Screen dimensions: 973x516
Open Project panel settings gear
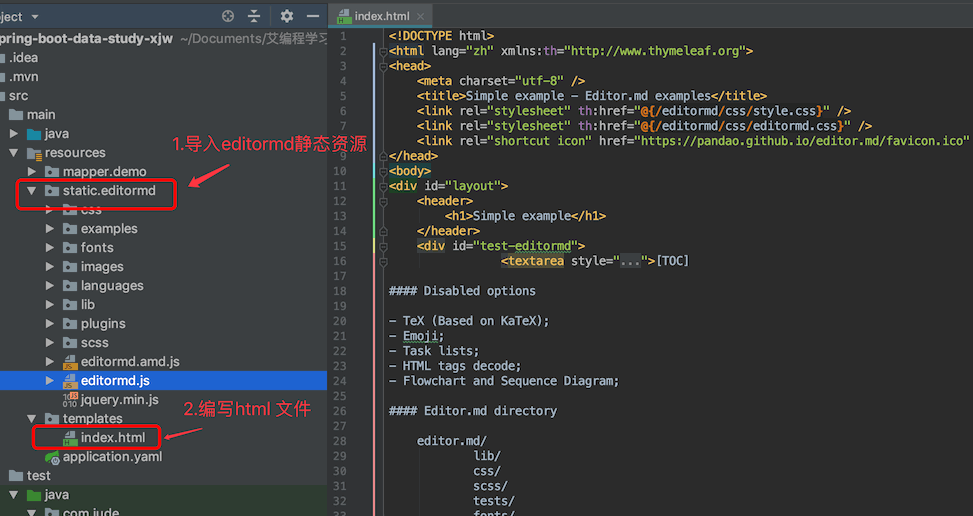coord(286,16)
